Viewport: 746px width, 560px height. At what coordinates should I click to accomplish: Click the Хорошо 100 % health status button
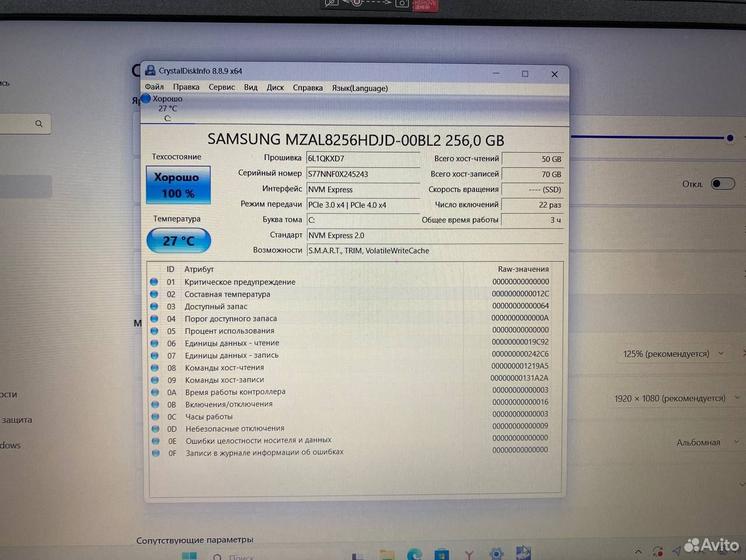point(178,185)
